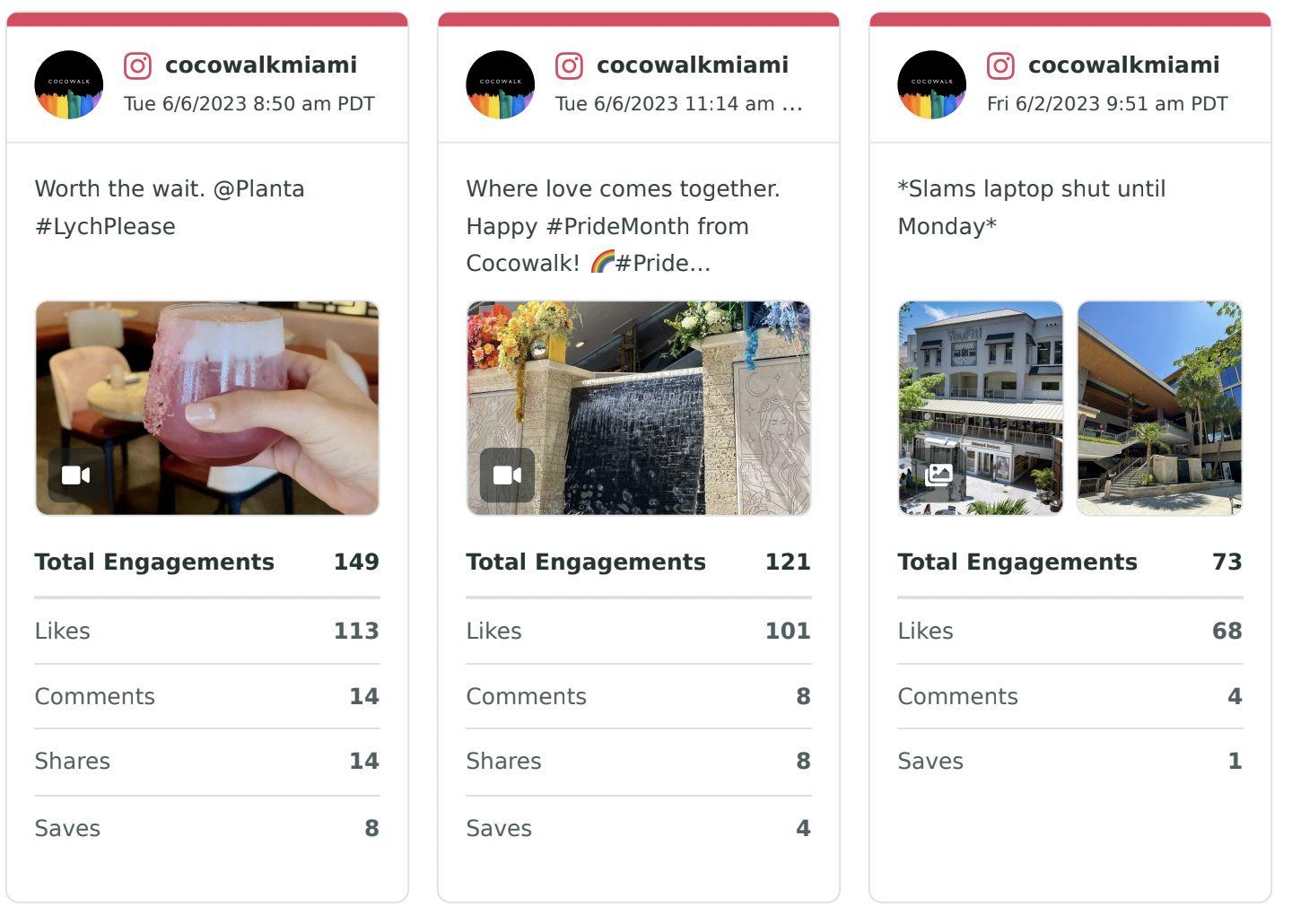1292x924 pixels.
Task: Click cocowalkmiami username on the 8:50 am post
Action: coord(261,65)
